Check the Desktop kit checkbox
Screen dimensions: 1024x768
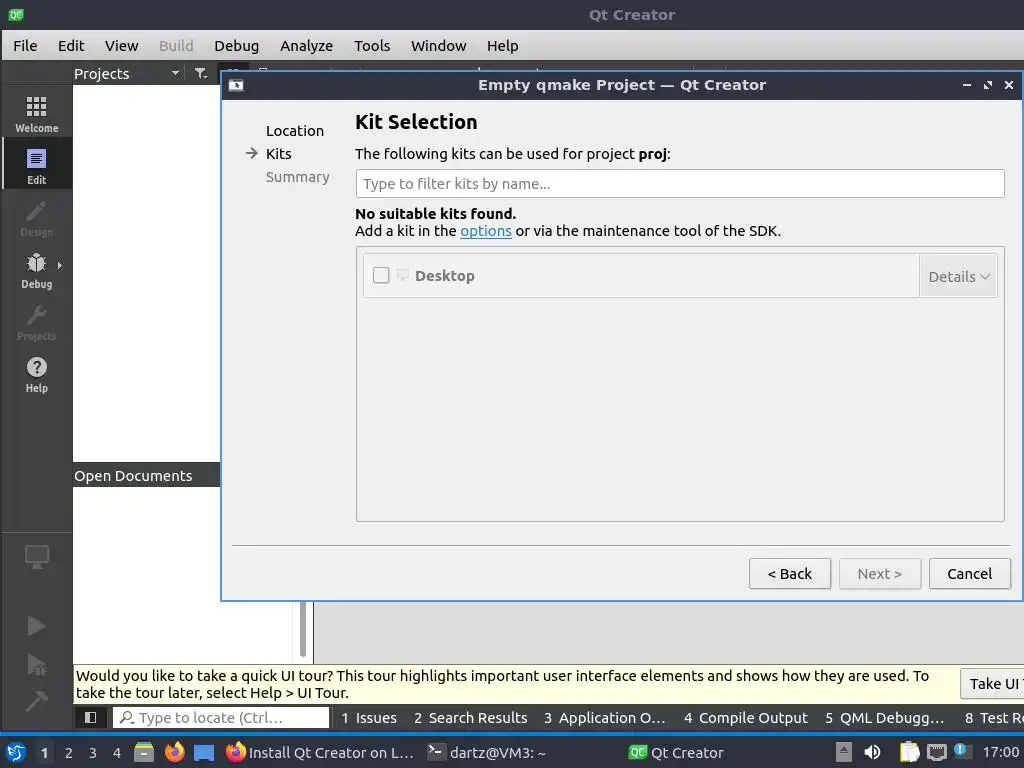(381, 276)
